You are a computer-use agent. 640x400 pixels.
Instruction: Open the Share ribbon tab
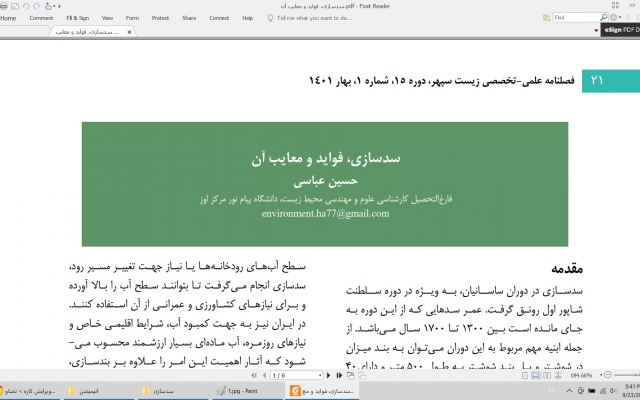pos(189,18)
